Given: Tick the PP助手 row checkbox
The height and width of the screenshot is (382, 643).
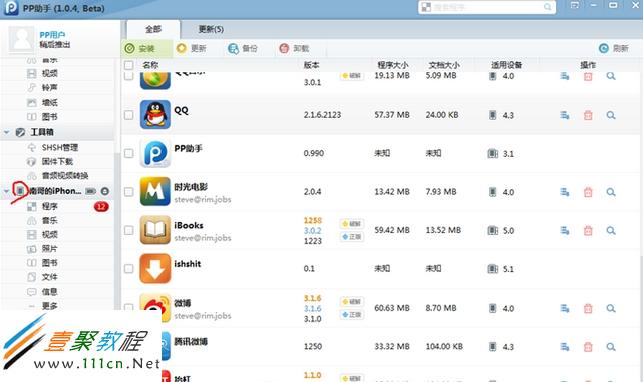Looking at the screenshot, I should click(128, 153).
